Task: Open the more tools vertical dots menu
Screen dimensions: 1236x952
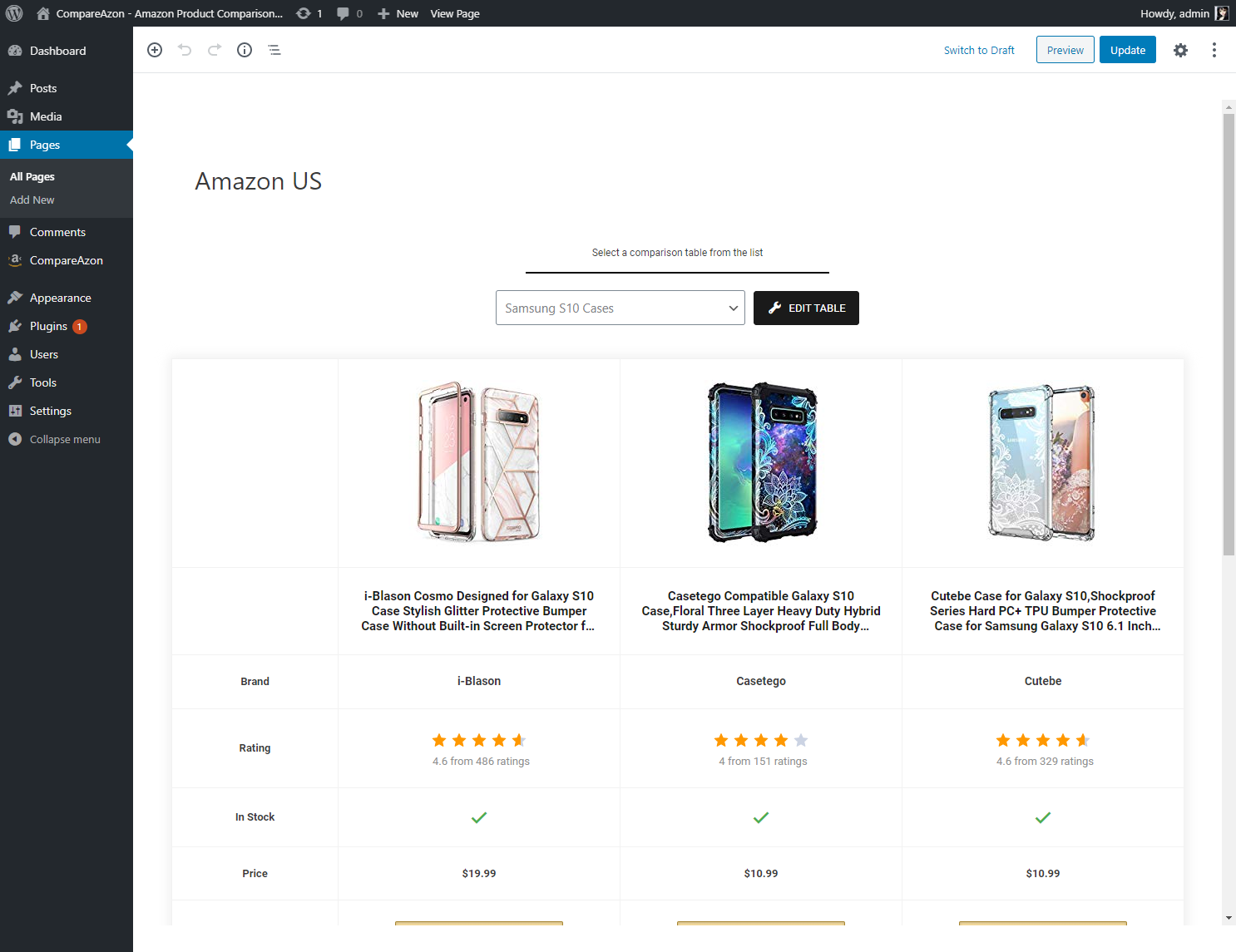Action: pos(1214,50)
